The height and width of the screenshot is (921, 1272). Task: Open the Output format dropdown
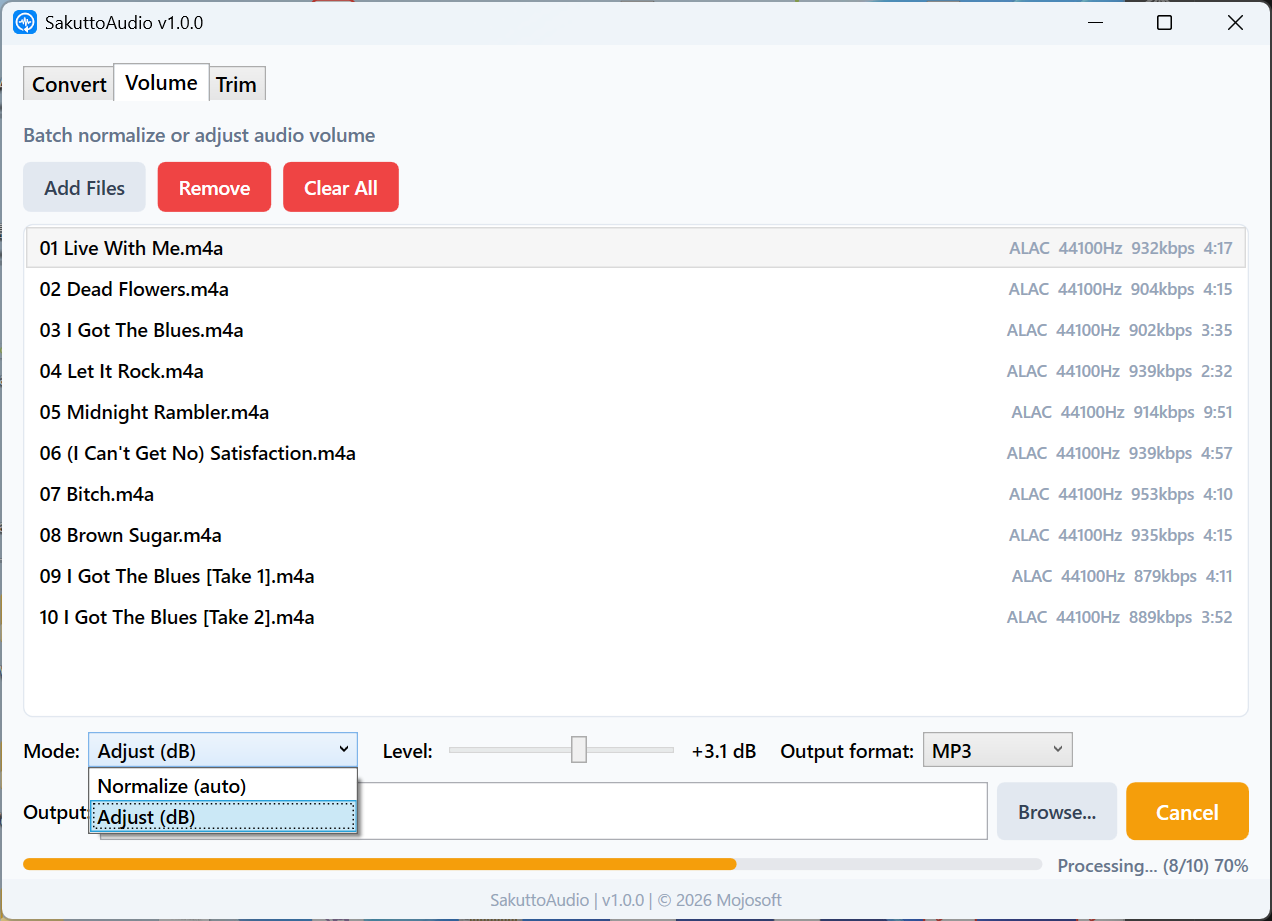click(x=997, y=749)
